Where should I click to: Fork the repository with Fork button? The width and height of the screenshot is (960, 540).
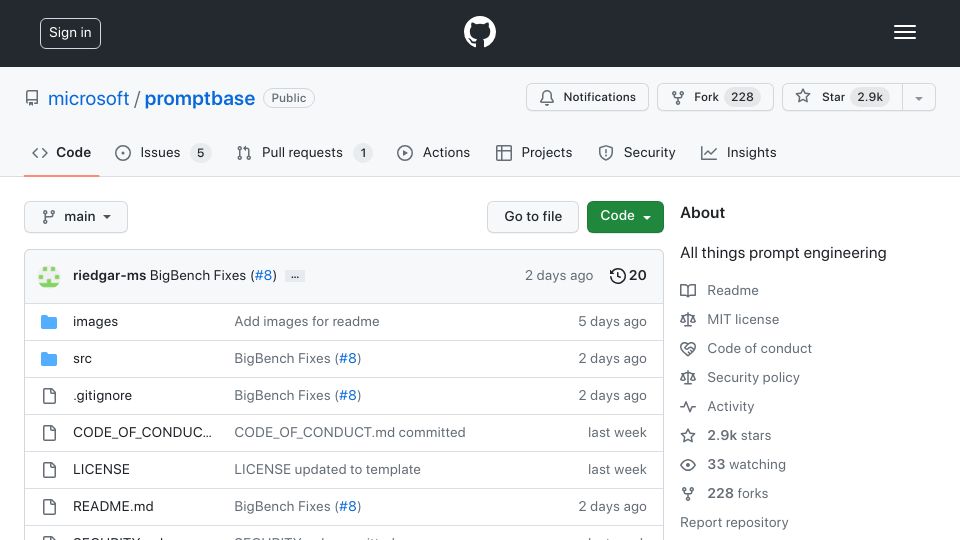[715, 97]
